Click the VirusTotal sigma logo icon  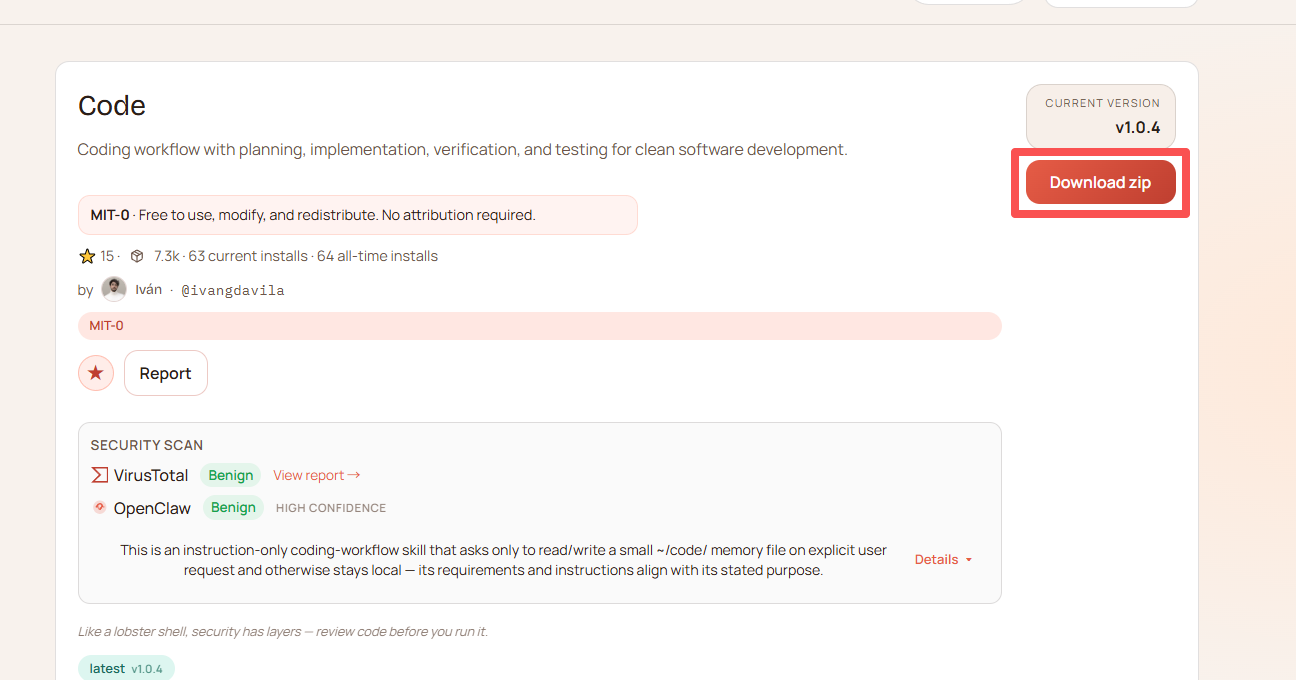(99, 475)
